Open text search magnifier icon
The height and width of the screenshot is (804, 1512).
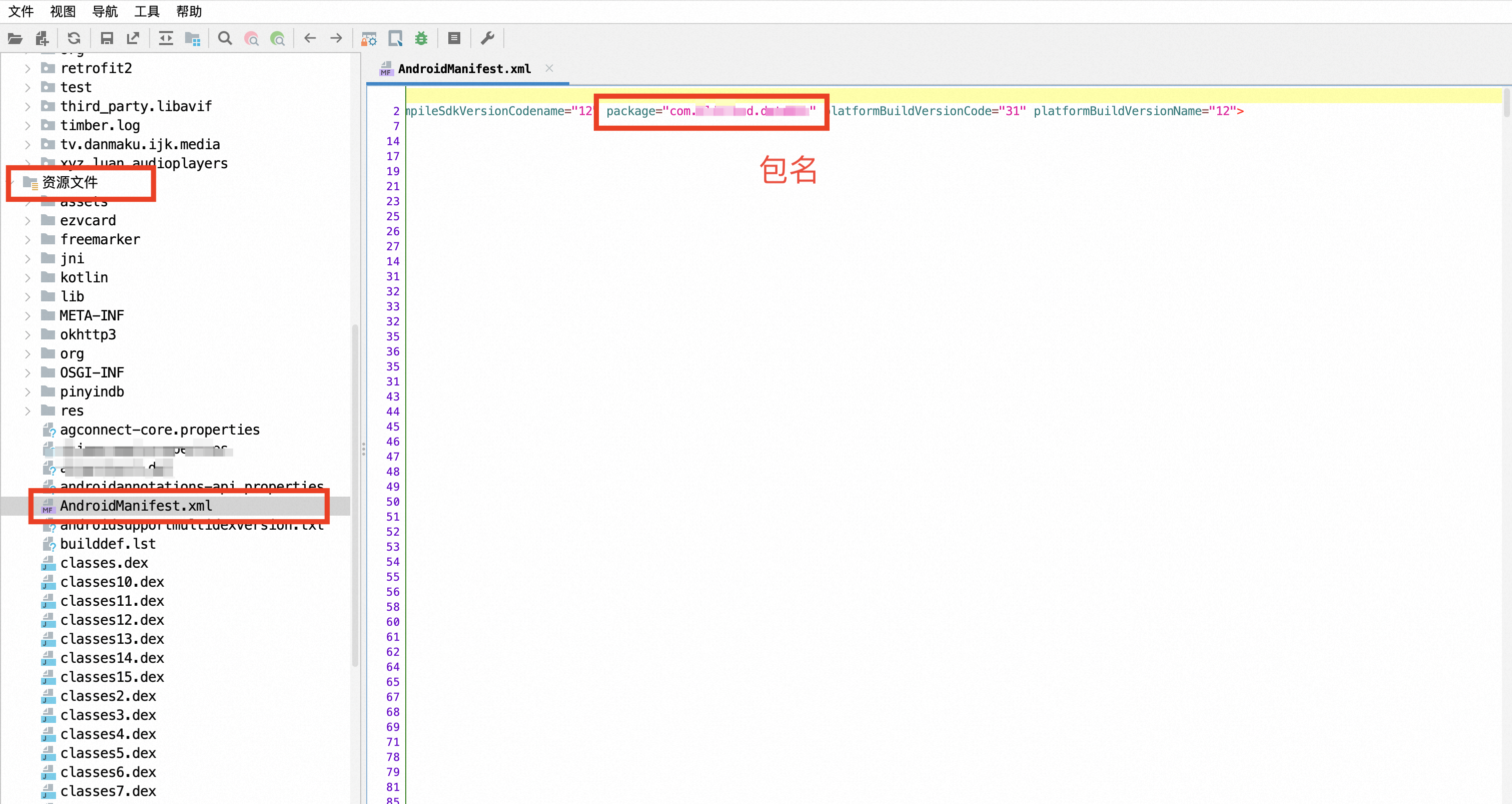pyautogui.click(x=225, y=39)
